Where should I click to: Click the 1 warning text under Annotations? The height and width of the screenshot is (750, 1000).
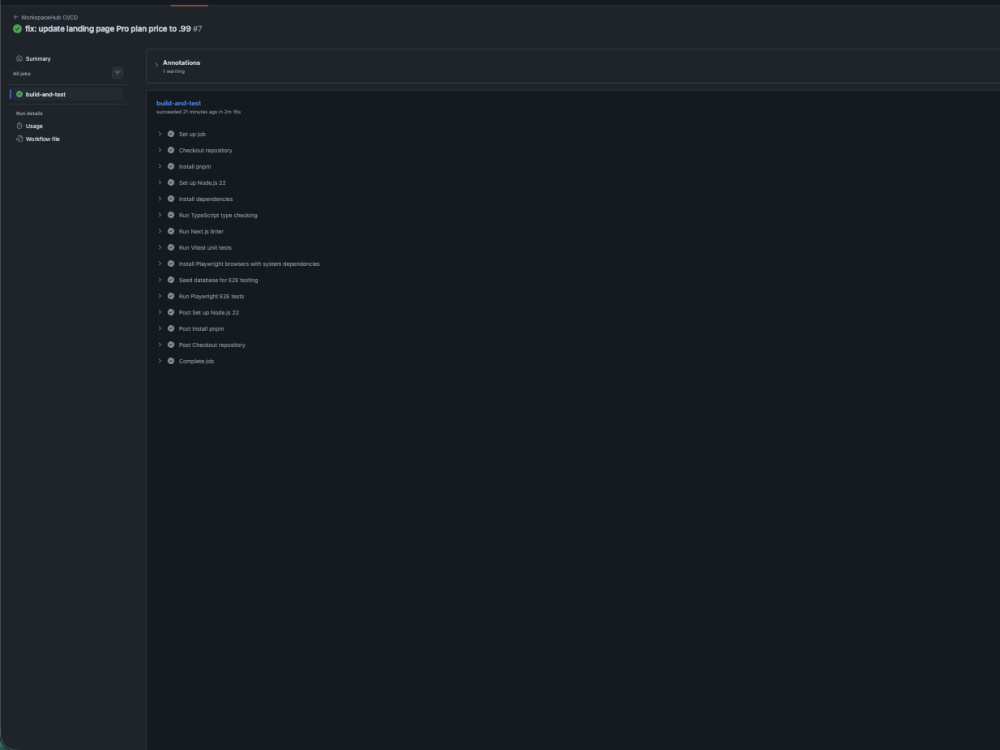pos(173,71)
